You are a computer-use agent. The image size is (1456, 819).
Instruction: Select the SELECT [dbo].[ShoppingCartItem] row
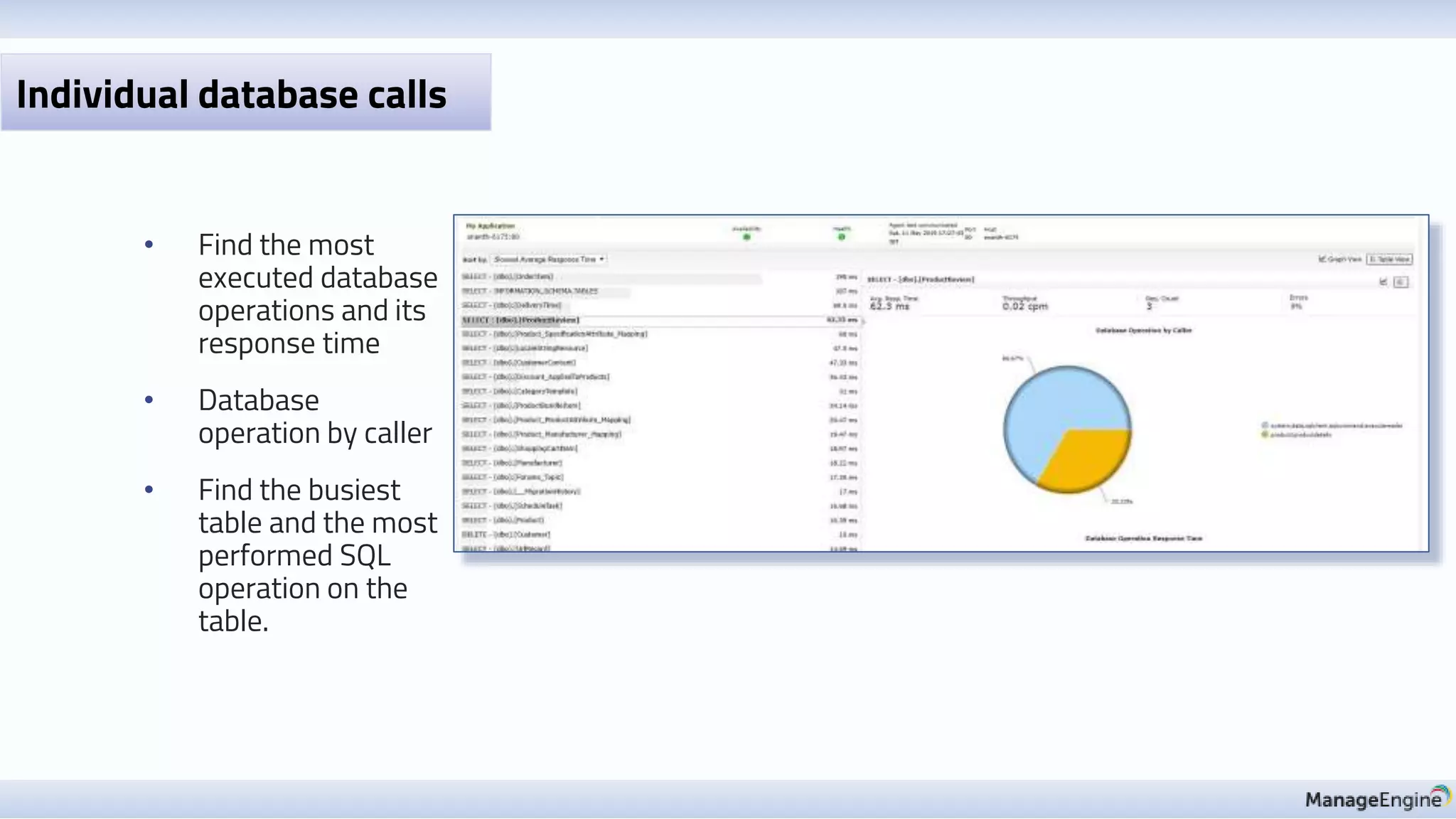click(x=660, y=449)
